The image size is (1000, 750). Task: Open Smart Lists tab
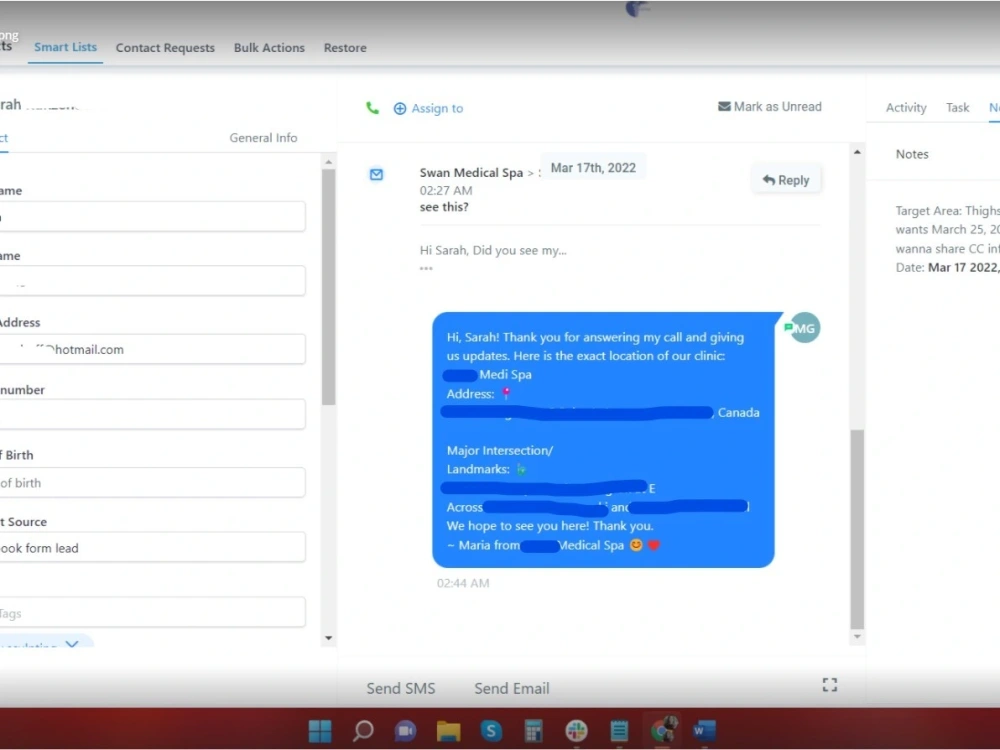[x=66, y=47]
